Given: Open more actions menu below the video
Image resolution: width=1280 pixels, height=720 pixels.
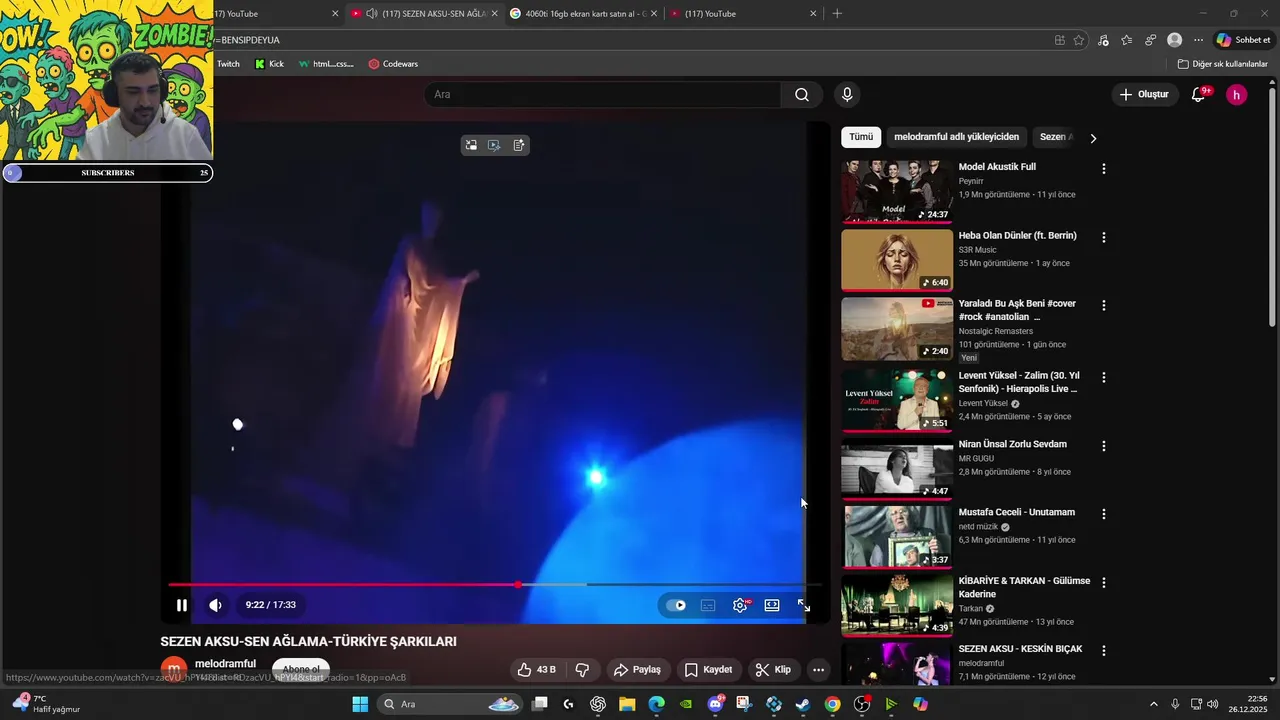Looking at the screenshot, I should [x=818, y=670].
